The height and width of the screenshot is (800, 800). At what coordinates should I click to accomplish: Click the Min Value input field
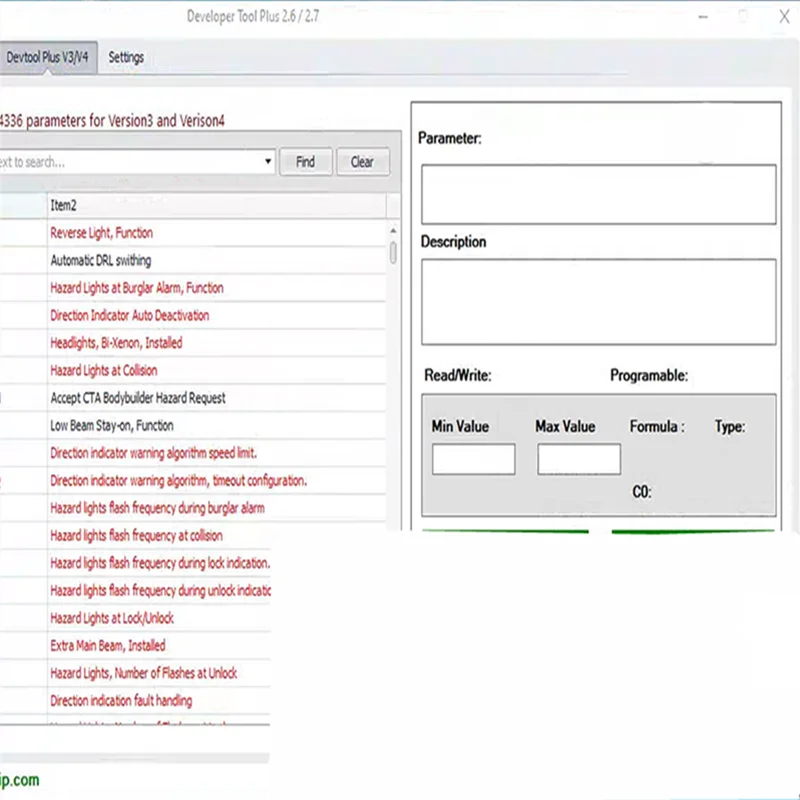[473, 459]
